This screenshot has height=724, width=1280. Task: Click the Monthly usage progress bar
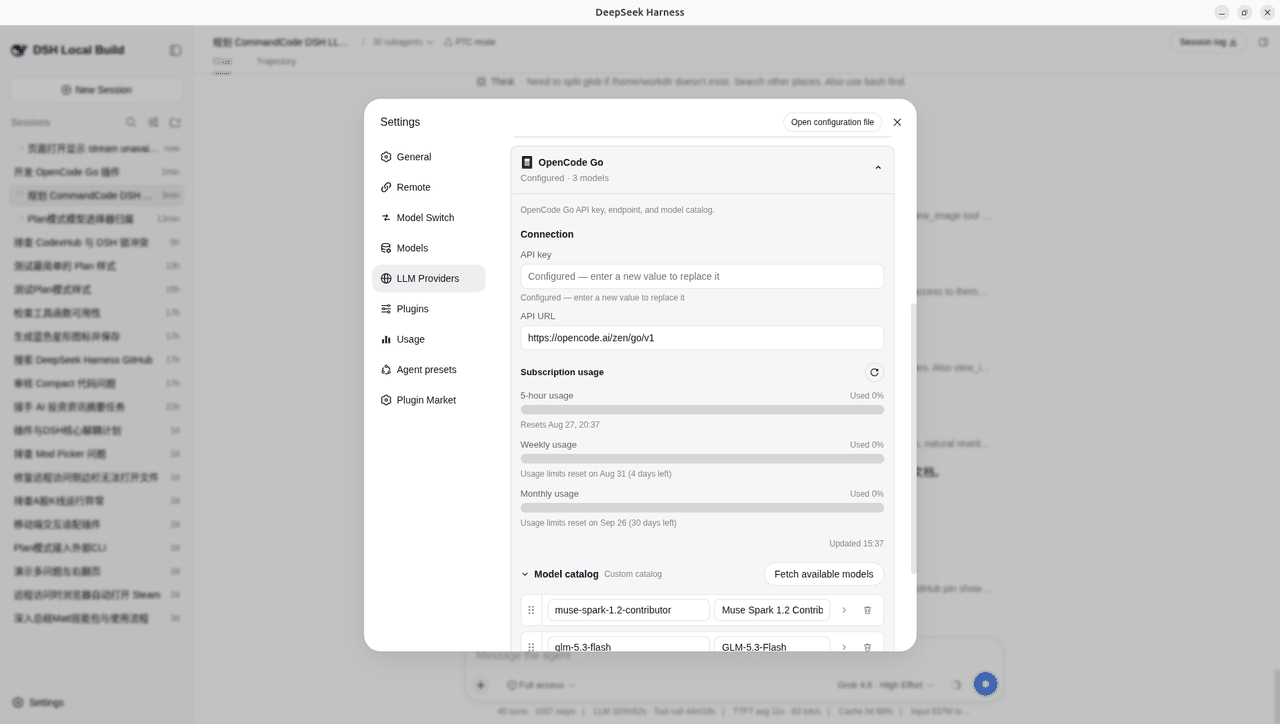click(702, 508)
